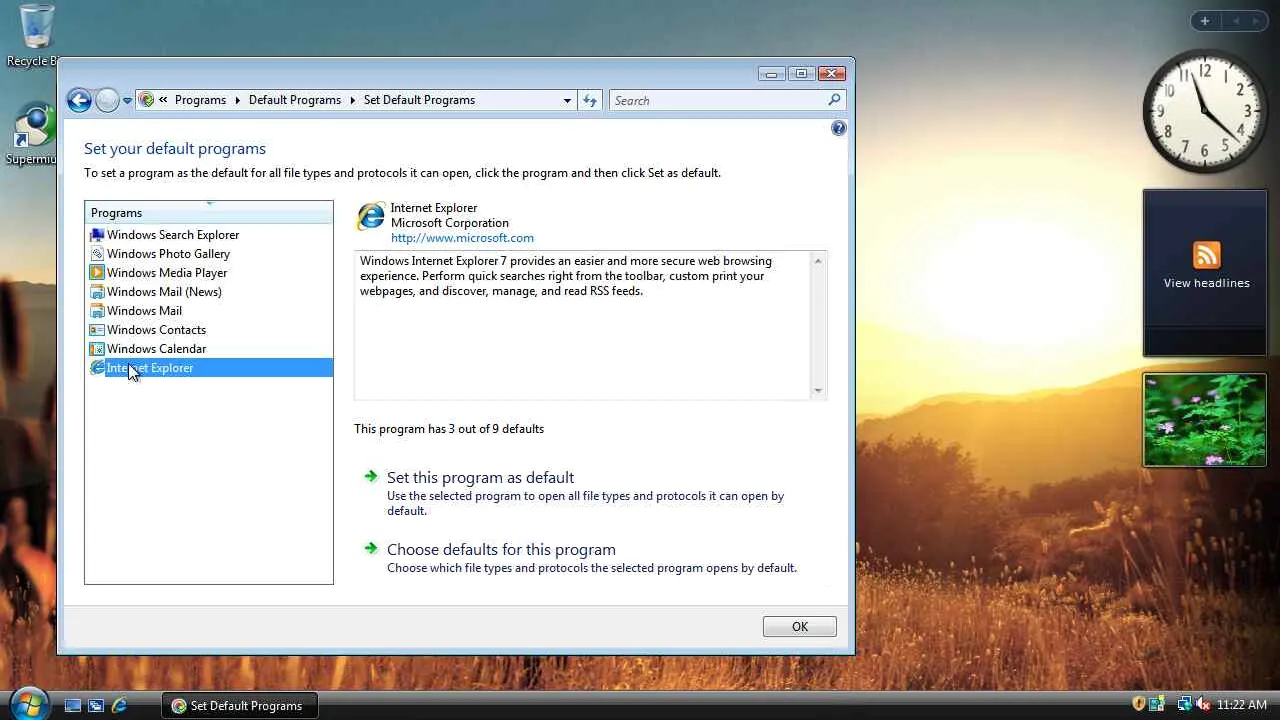Click the Set Default Programs taskbar button
1280x720 pixels.
(240, 705)
